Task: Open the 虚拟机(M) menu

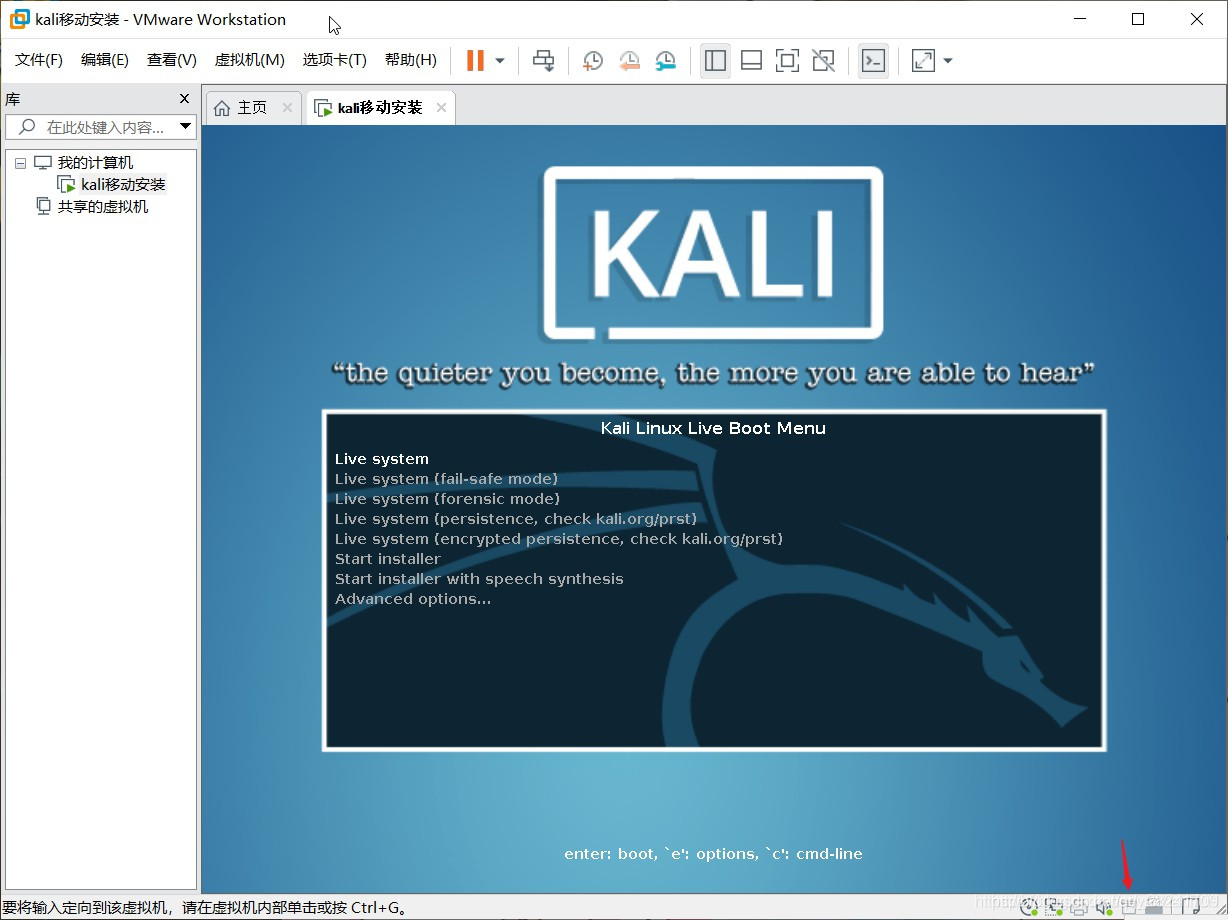Action: tap(249, 60)
